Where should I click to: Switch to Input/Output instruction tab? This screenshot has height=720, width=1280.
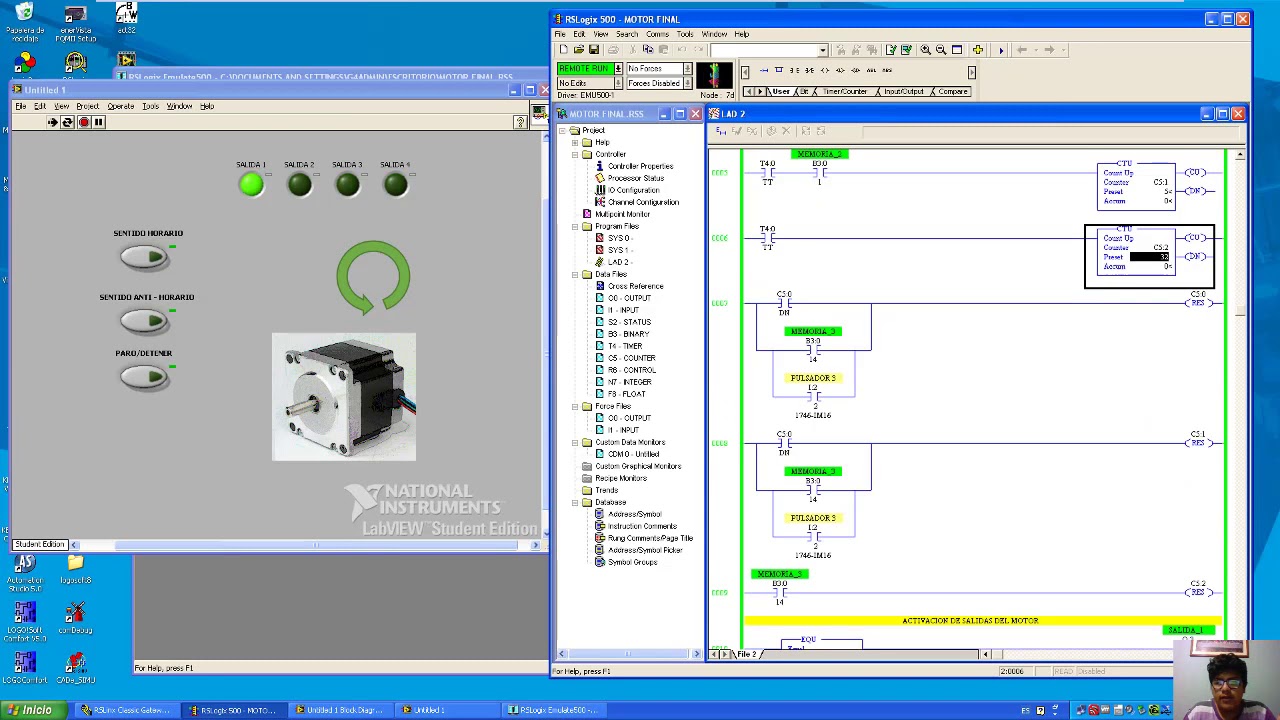(903, 92)
